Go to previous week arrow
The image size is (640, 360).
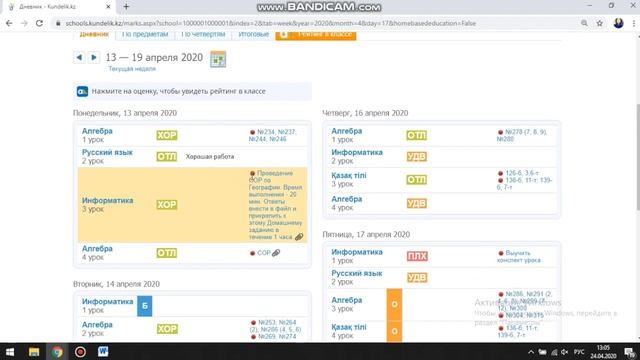coord(79,57)
